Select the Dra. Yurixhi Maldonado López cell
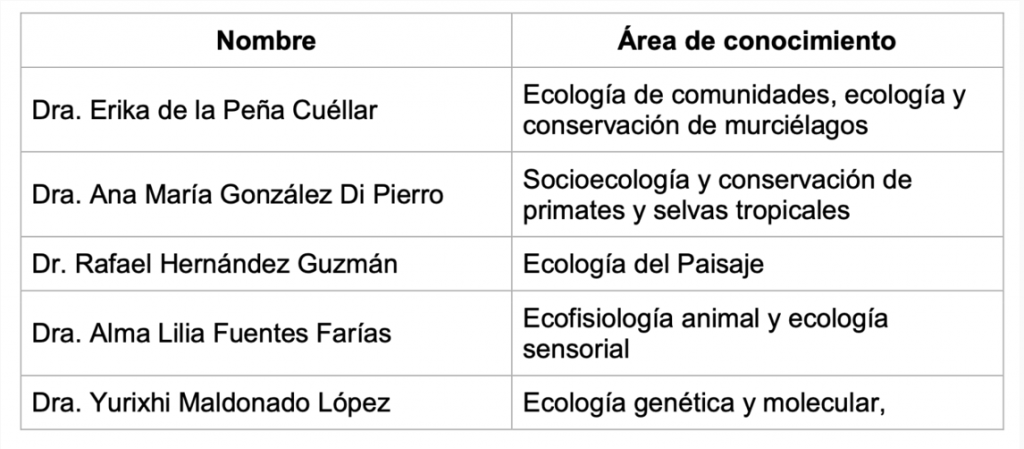This screenshot has height=449, width=1024. pyautogui.click(x=266, y=403)
